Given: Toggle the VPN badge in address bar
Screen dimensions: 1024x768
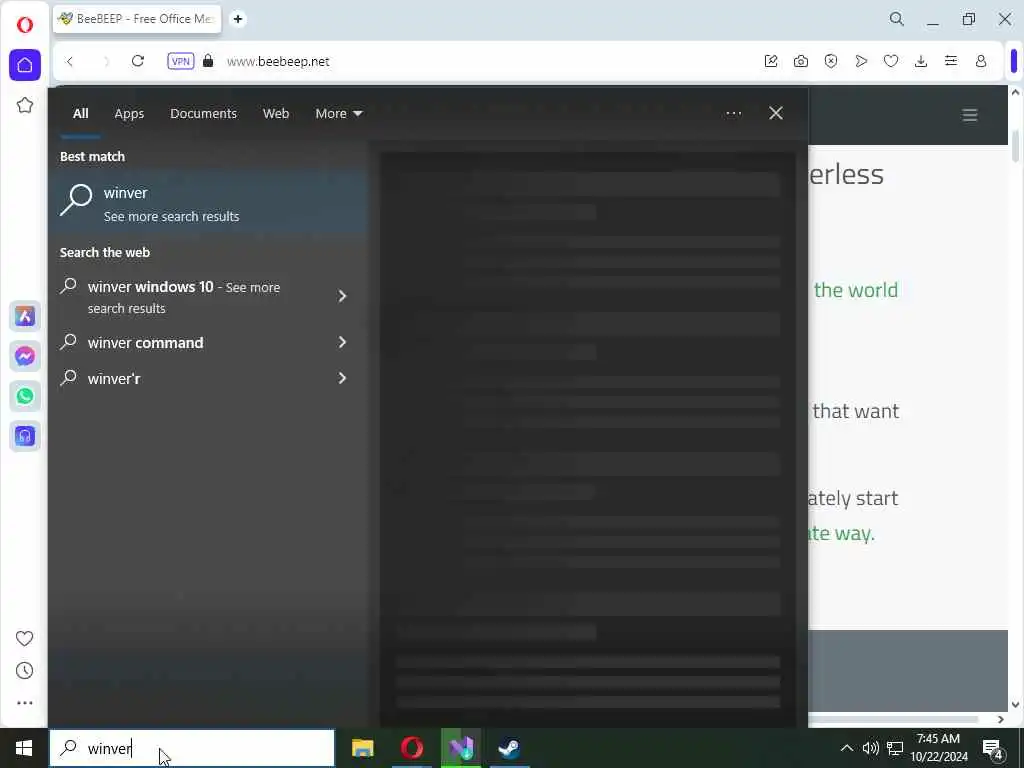Looking at the screenshot, I should click(x=181, y=61).
